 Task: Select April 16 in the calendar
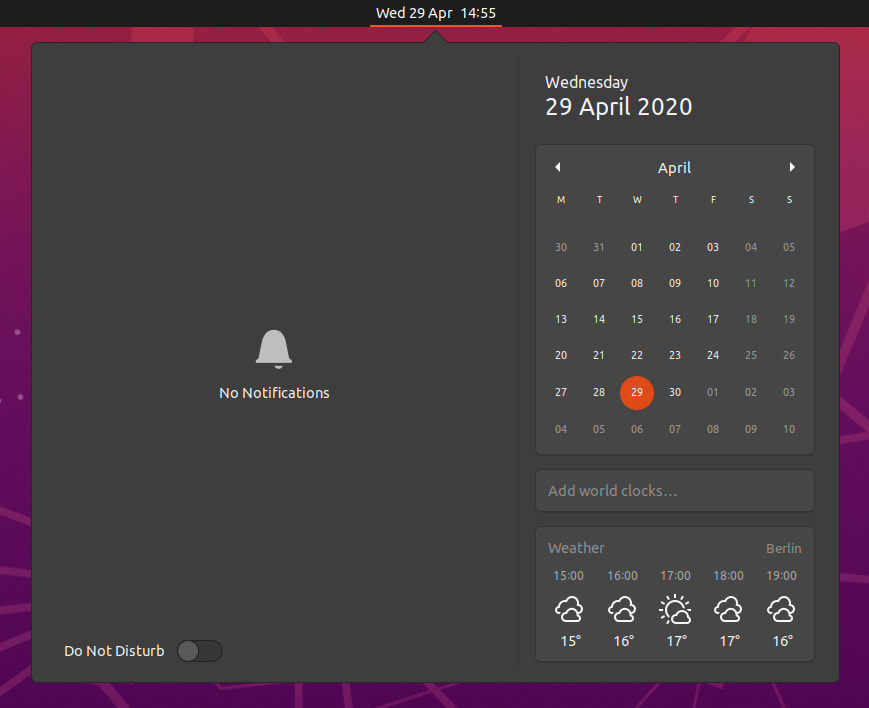point(674,319)
